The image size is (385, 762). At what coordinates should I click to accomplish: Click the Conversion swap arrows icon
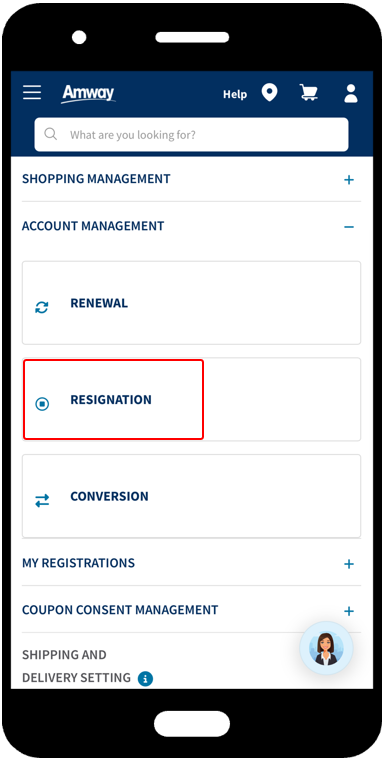[42, 501]
